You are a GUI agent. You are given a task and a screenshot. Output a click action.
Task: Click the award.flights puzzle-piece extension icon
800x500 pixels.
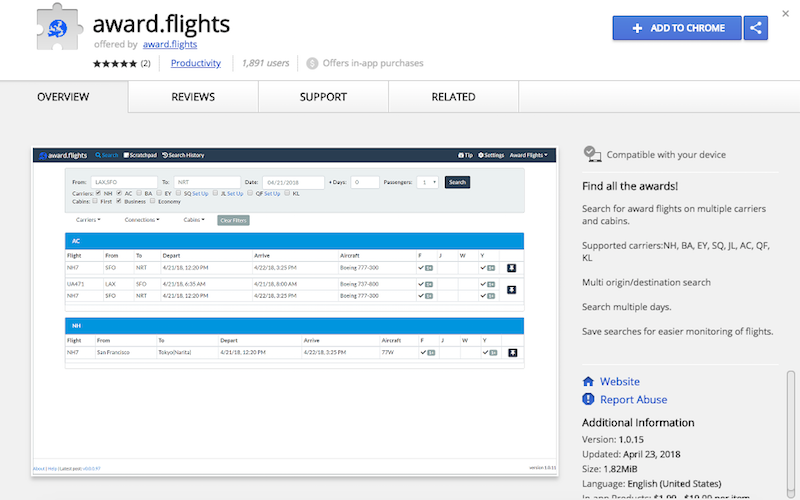pyautogui.click(x=59, y=27)
